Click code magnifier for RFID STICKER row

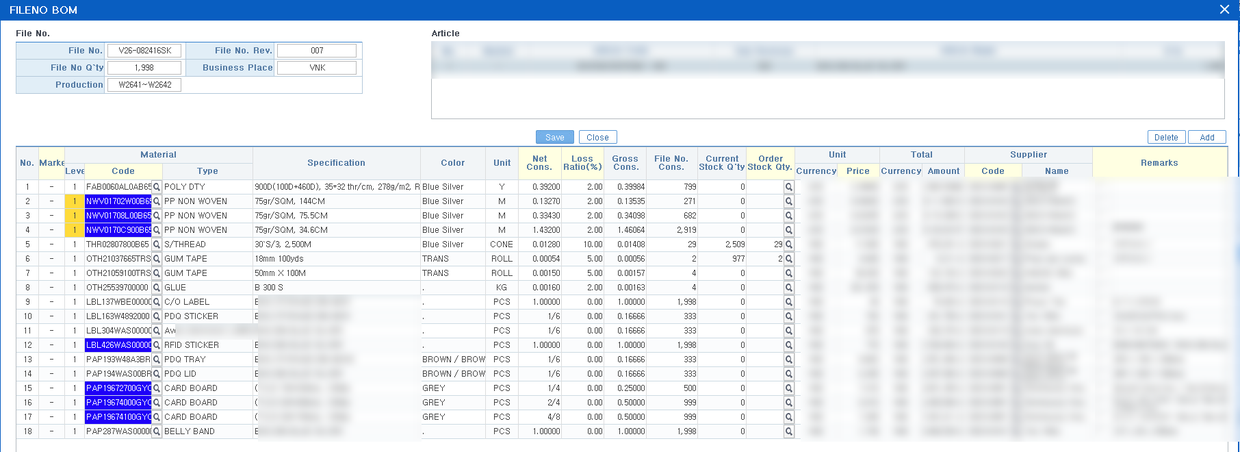[156, 345]
